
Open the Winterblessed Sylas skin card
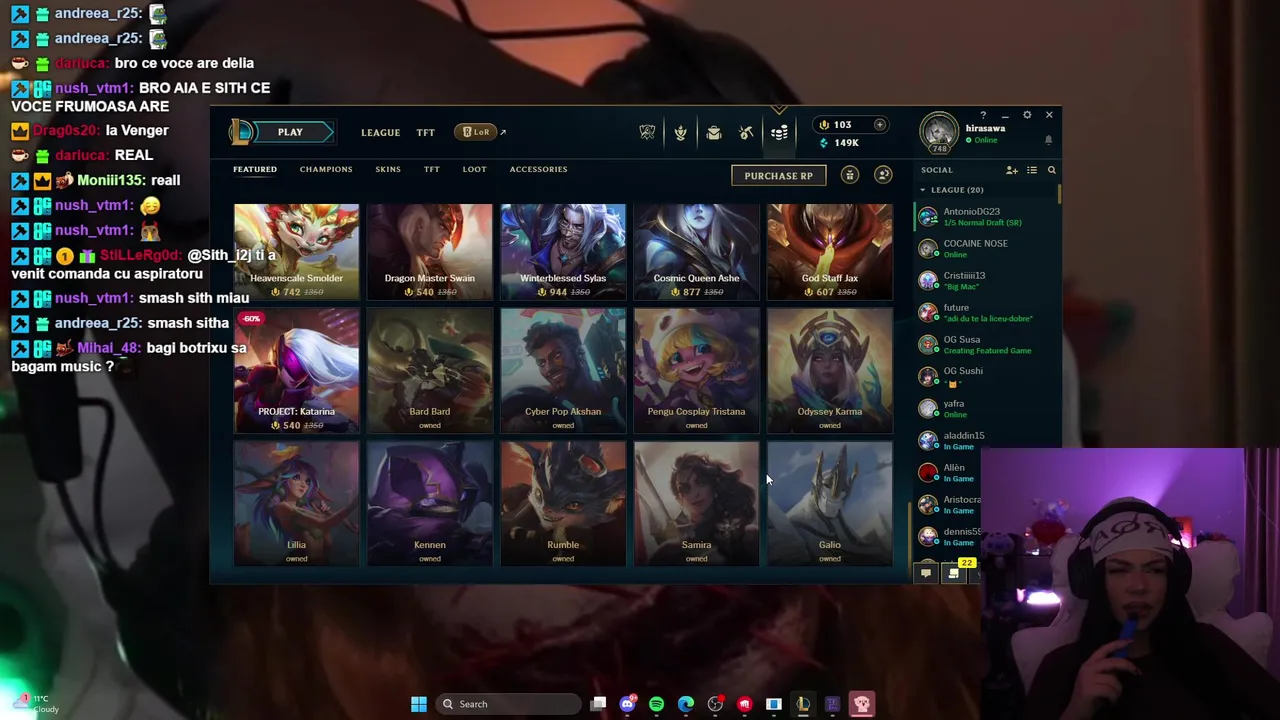563,251
